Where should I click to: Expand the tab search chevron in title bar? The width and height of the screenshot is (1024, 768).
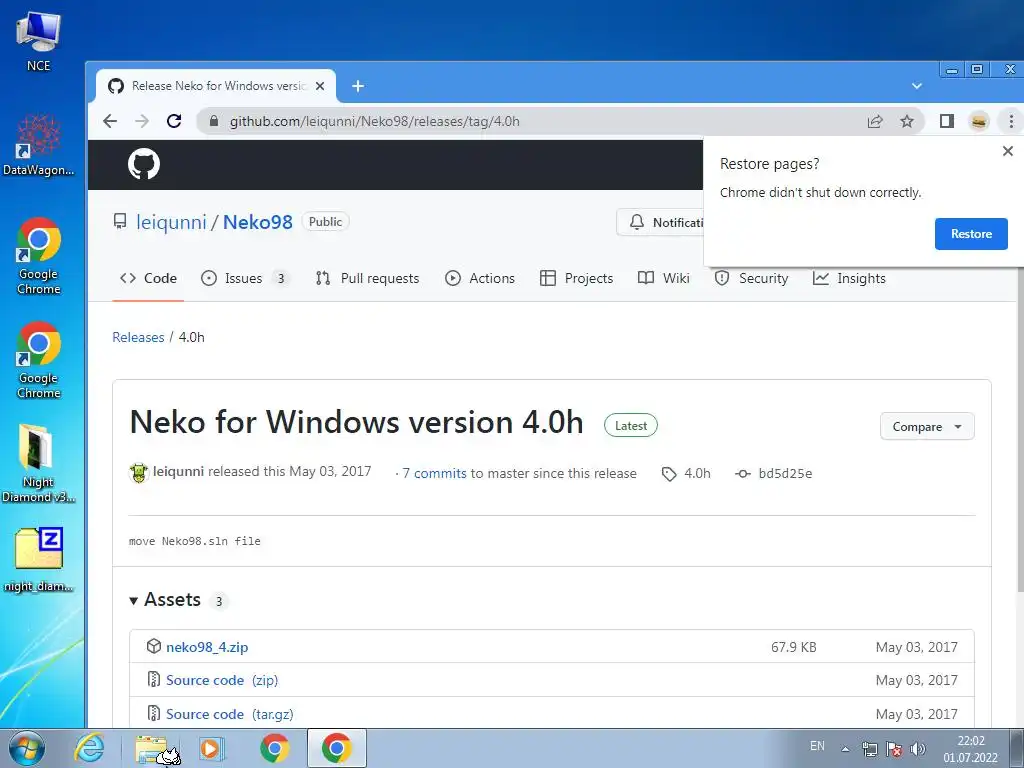917,86
